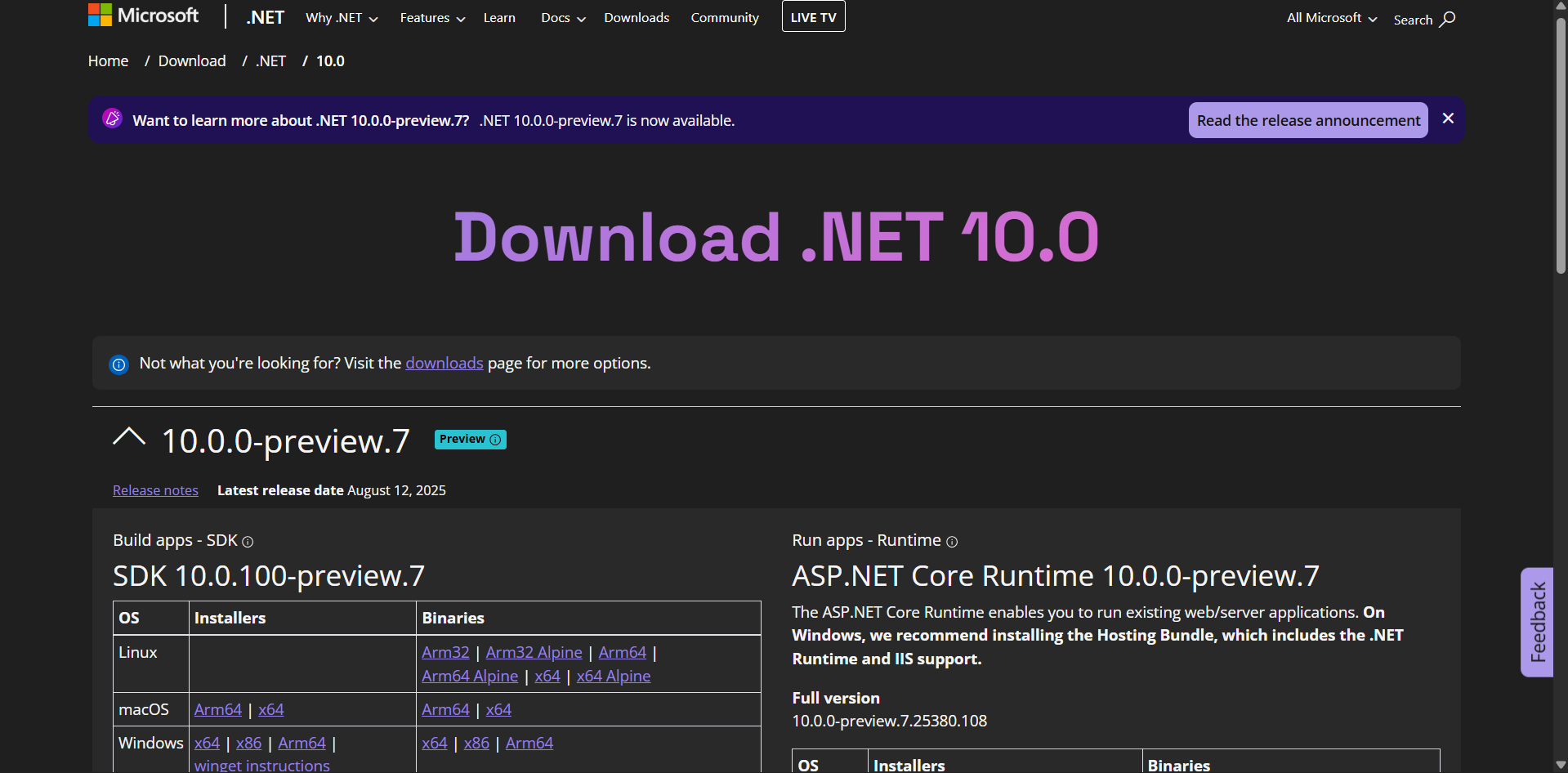Viewport: 1568px width, 773px height.
Task: Dismiss the preview announcement banner
Action: tap(1448, 118)
